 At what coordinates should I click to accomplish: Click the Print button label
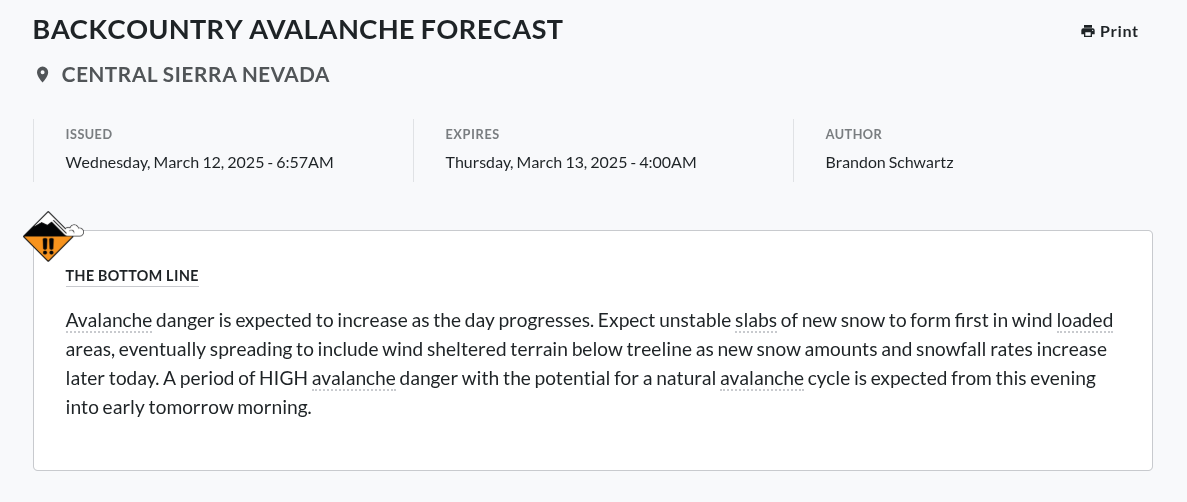1119,31
